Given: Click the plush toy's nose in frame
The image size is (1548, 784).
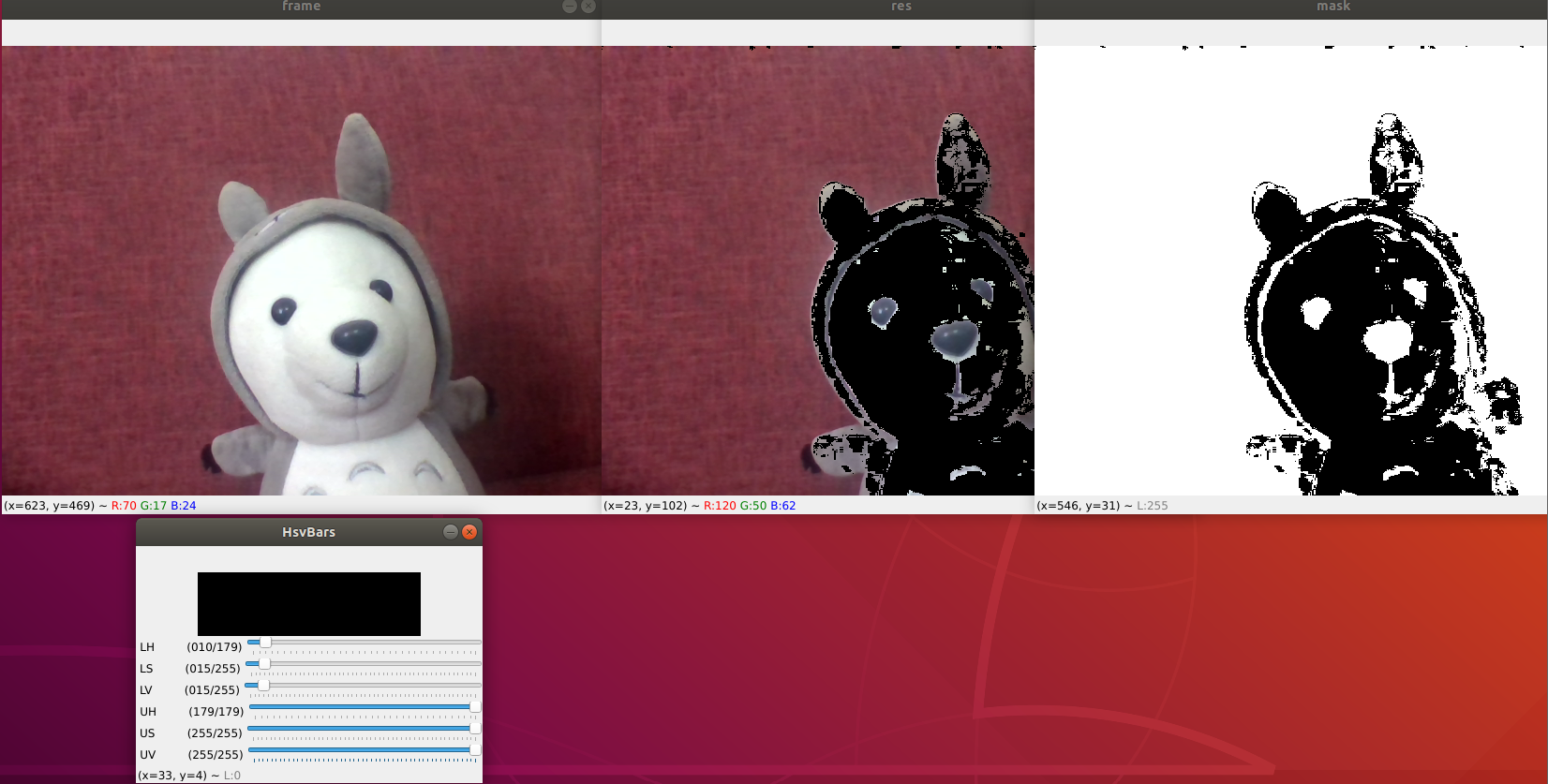Looking at the screenshot, I should [x=356, y=336].
